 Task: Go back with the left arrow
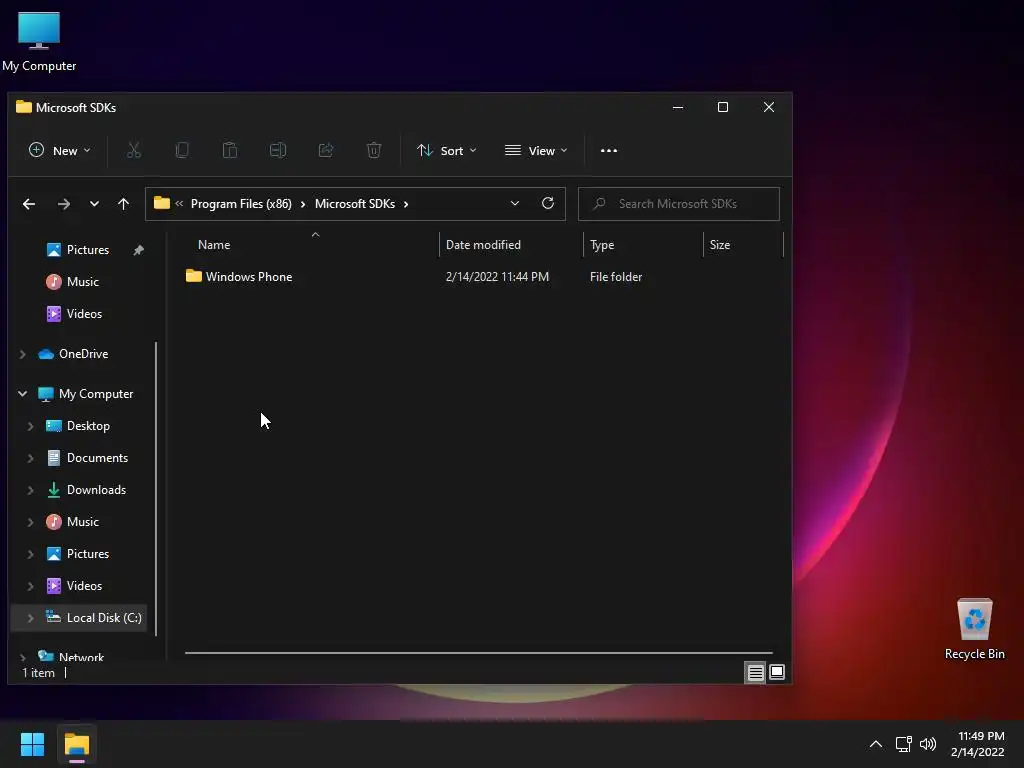point(29,204)
